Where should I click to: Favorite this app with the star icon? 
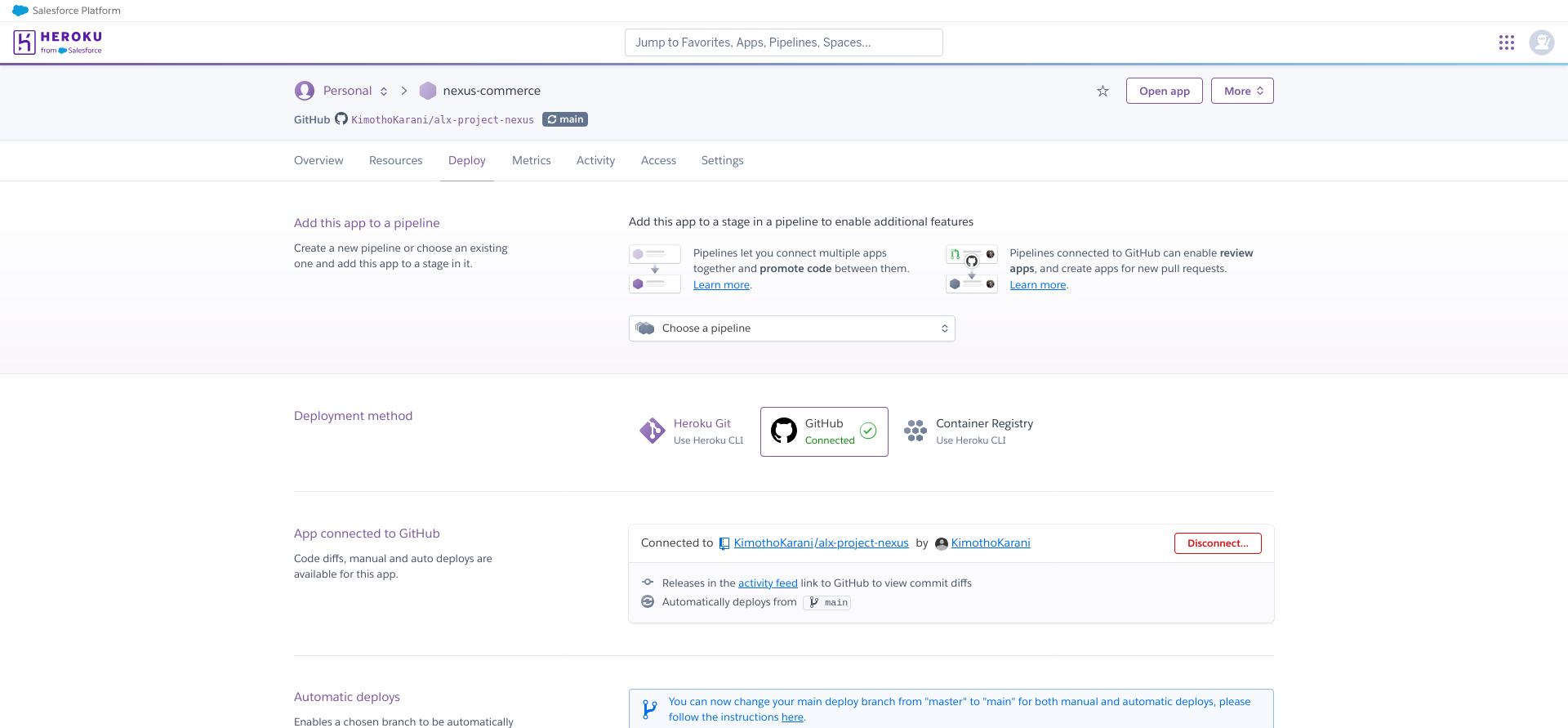coord(1102,91)
